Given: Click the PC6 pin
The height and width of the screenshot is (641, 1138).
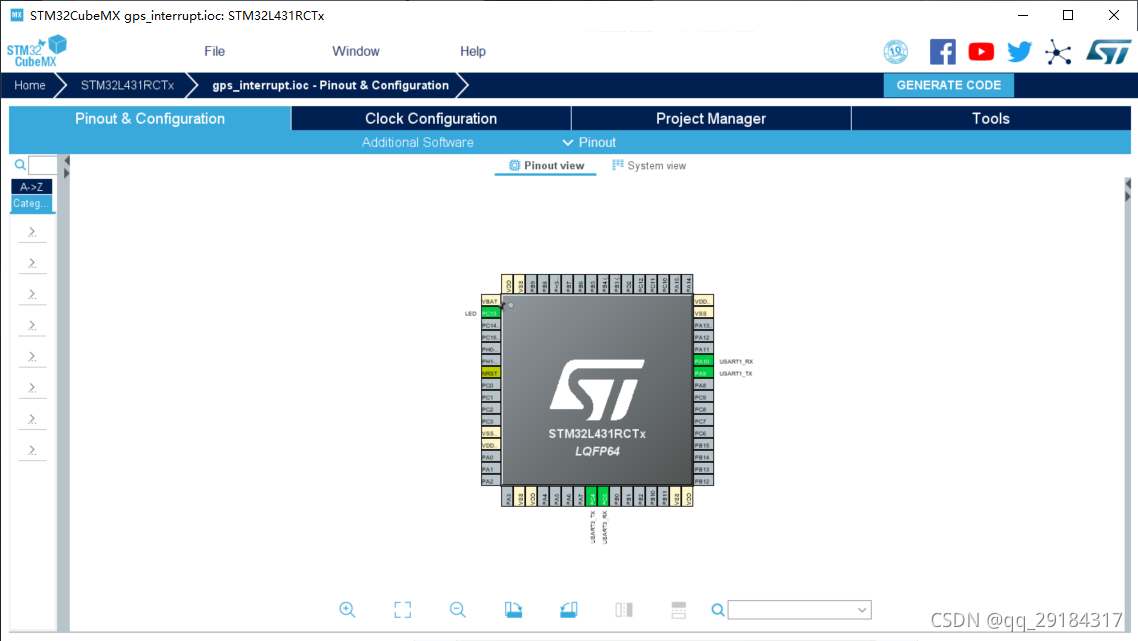Looking at the screenshot, I should [703, 433].
